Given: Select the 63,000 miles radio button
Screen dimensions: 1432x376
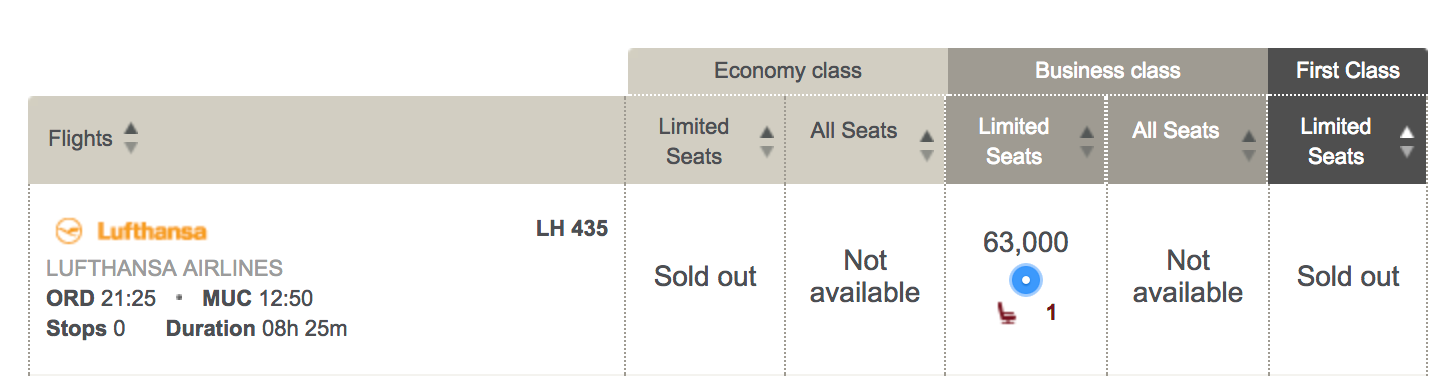Looking at the screenshot, I should tap(1026, 280).
